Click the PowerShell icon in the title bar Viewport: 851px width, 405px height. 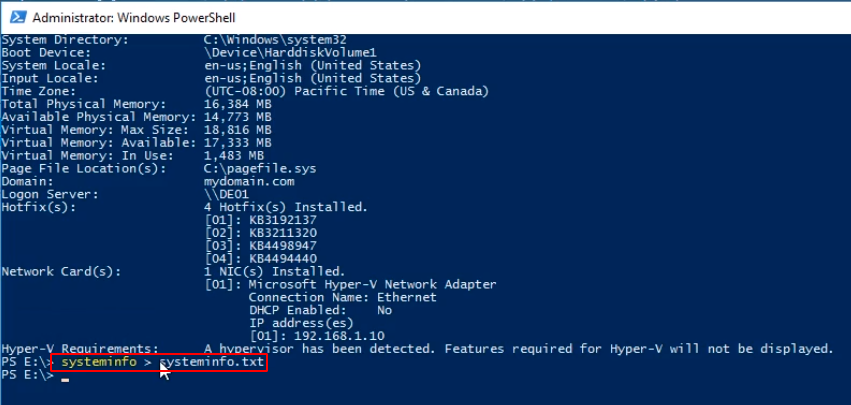tap(18, 17)
